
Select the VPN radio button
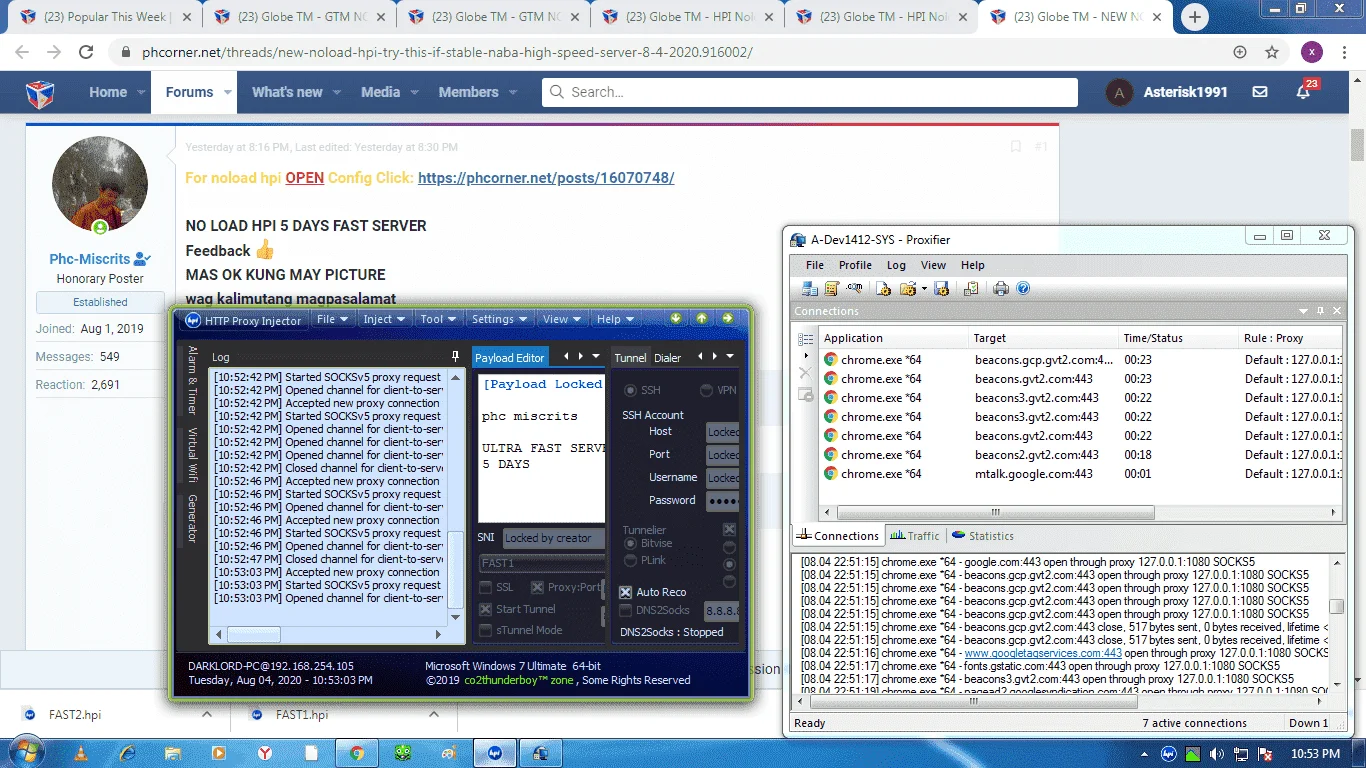(707, 390)
